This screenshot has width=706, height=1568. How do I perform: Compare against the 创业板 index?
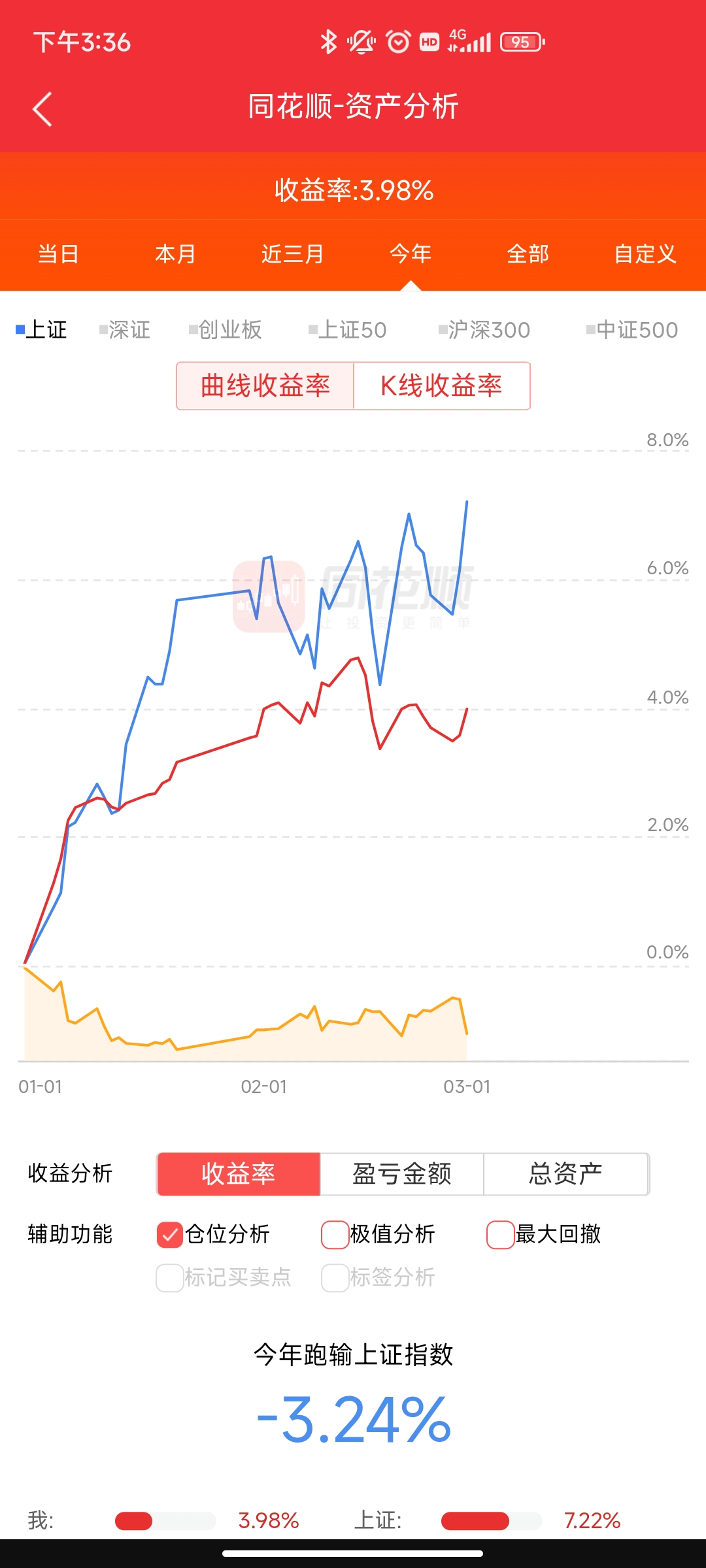coord(226,330)
